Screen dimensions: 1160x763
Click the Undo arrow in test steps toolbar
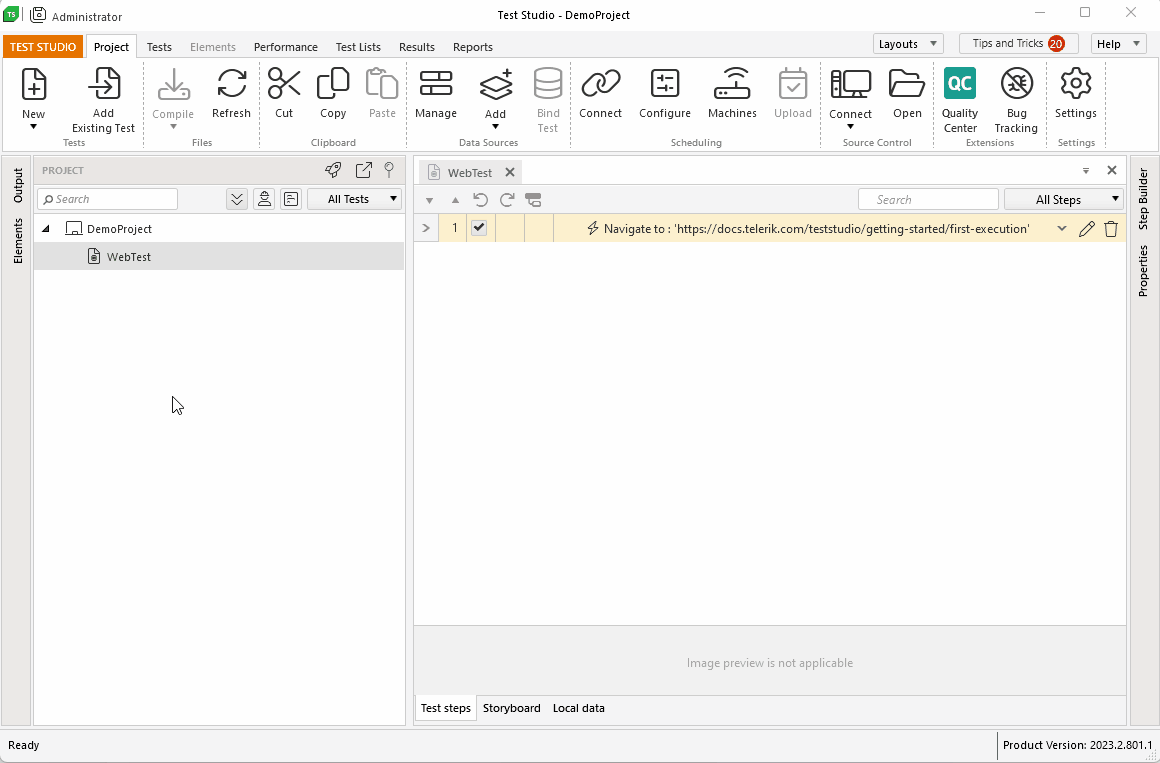coord(480,200)
